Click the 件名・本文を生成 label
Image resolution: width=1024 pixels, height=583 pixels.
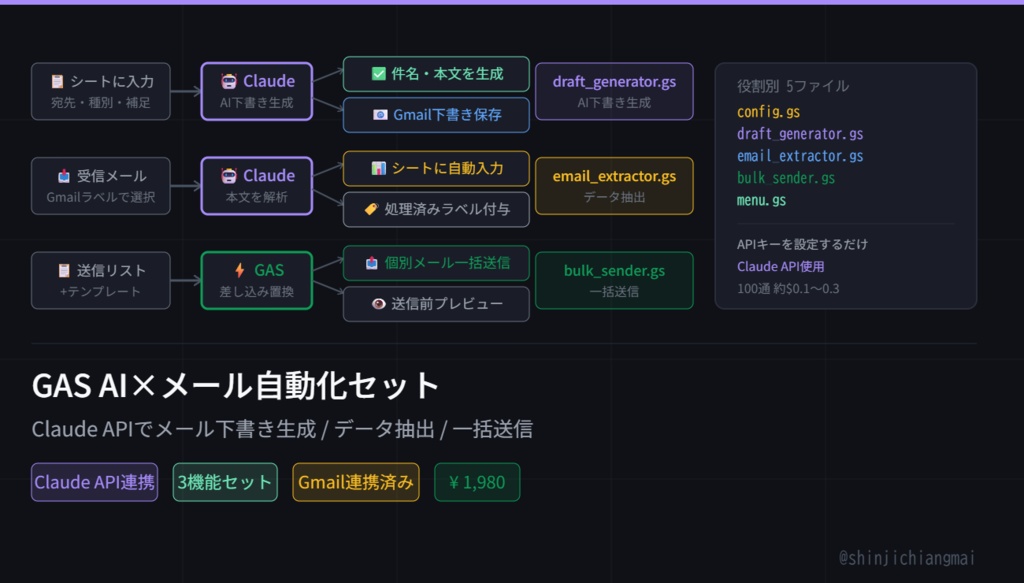point(447,74)
